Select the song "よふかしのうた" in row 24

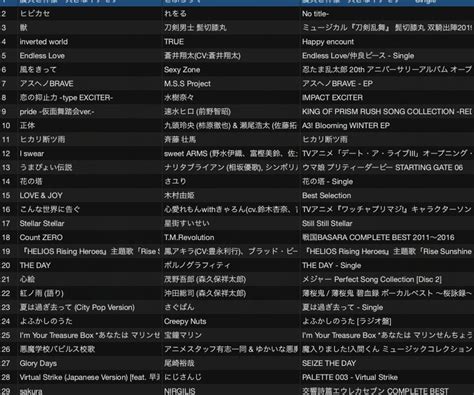pyautogui.click(x=46, y=321)
